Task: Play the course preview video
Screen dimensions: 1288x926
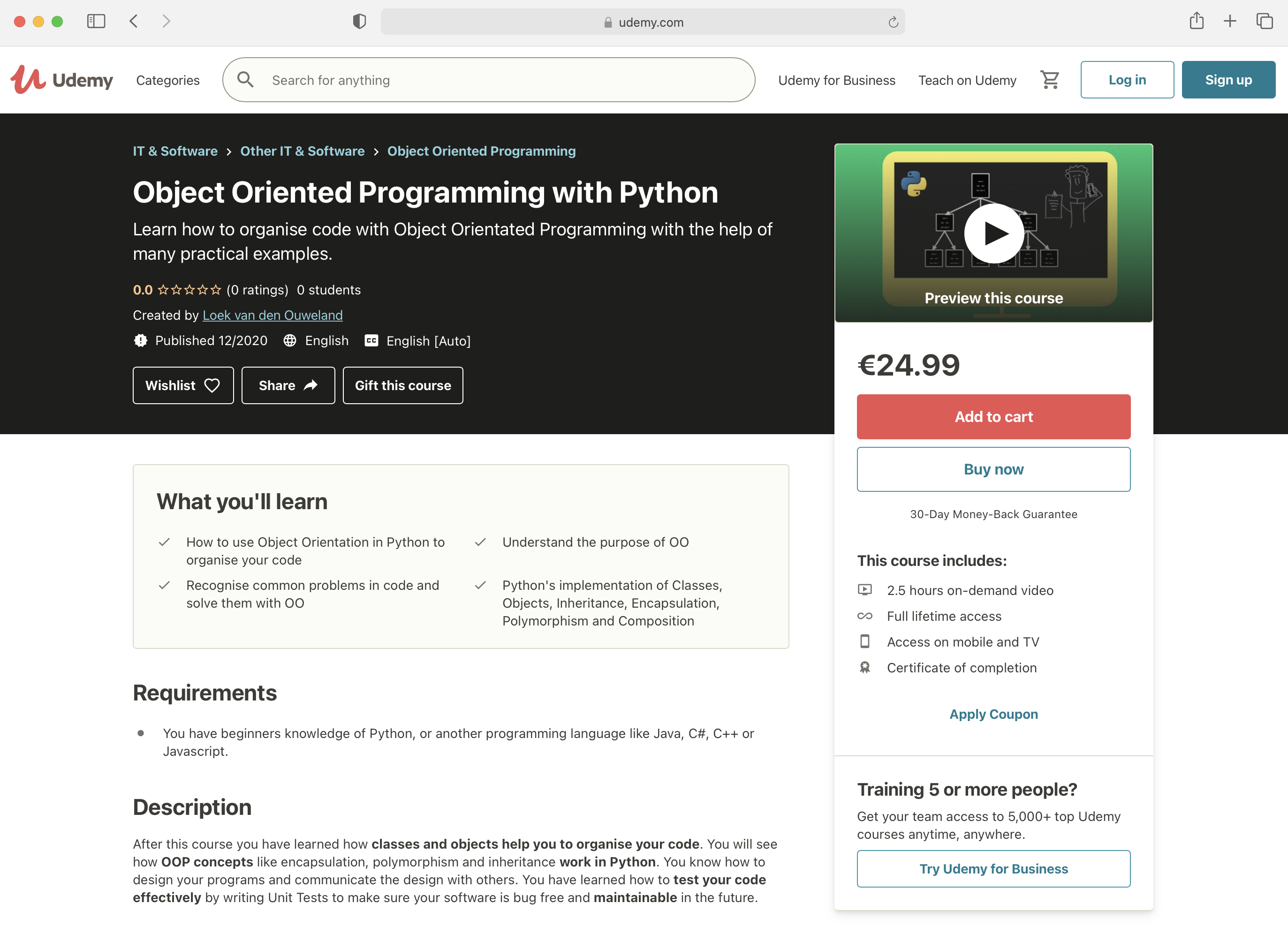Action: click(994, 233)
